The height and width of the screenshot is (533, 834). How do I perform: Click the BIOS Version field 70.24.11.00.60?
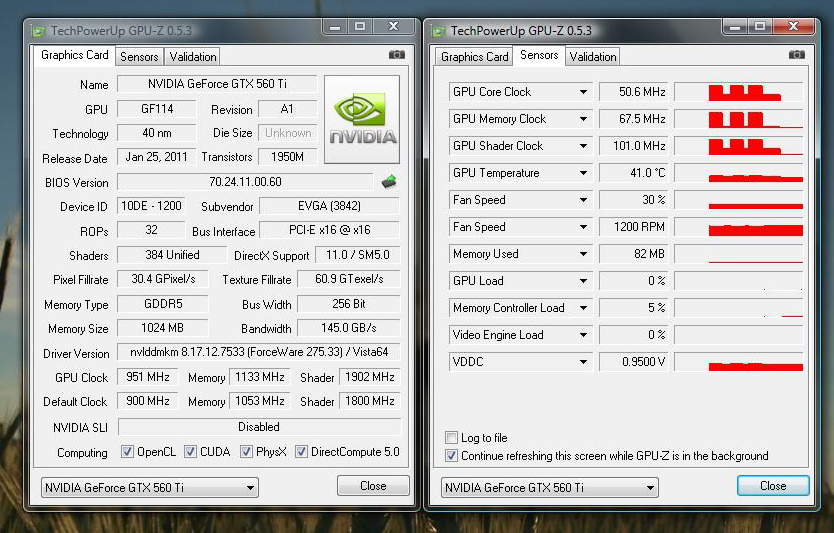(245, 182)
